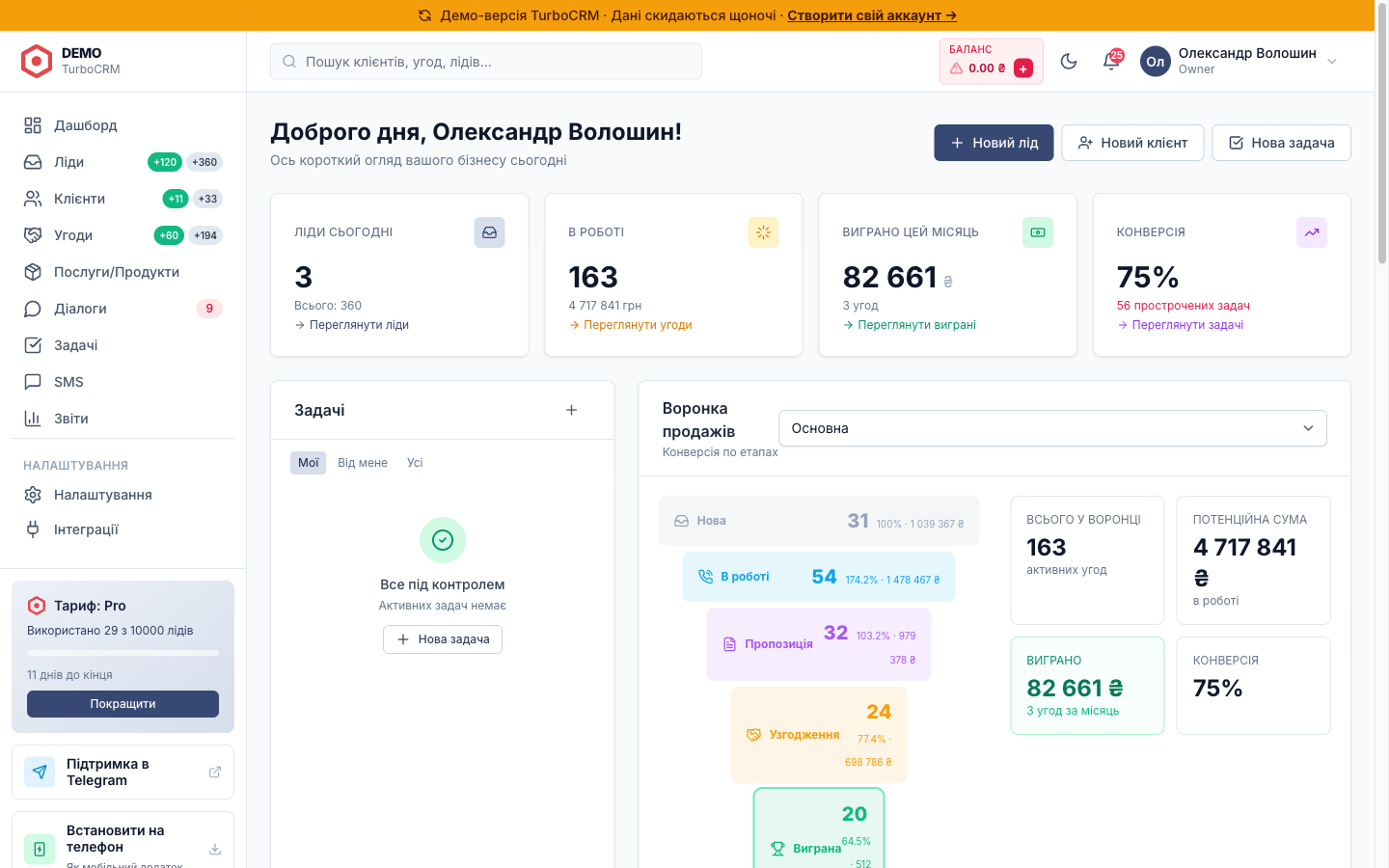
Task: Click Нова задача button in empty state
Action: 443,639
